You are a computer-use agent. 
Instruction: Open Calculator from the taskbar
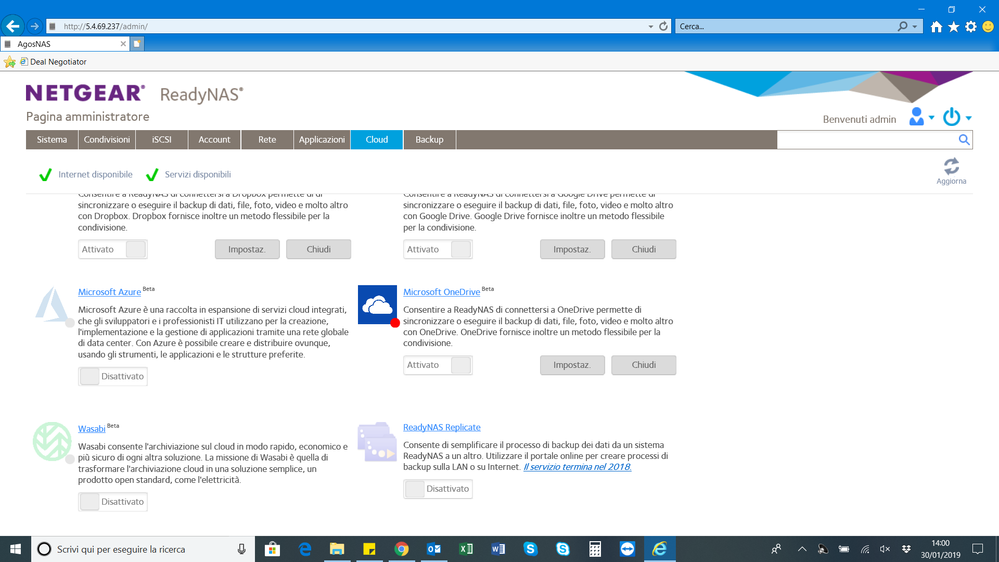(x=595, y=549)
